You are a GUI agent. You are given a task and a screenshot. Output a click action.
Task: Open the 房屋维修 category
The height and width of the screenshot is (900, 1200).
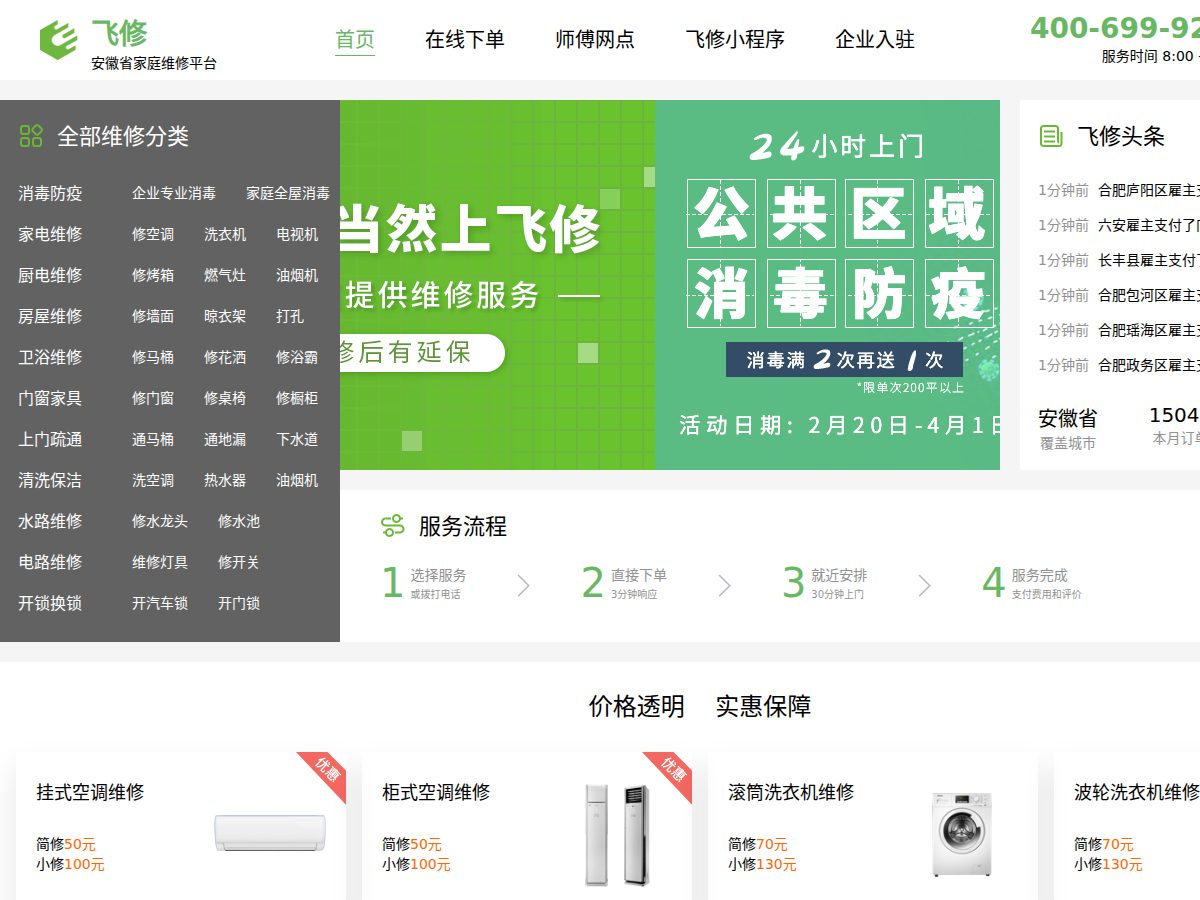click(50, 316)
